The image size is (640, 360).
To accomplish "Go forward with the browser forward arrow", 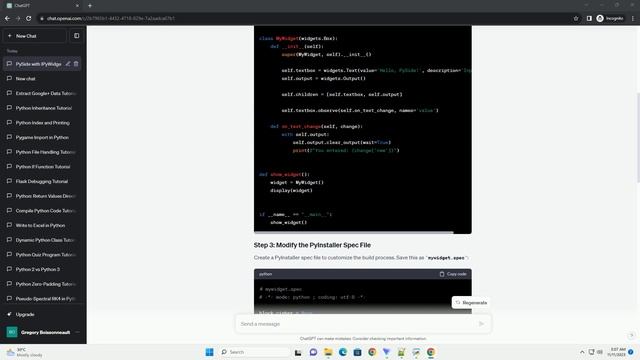I will [x=18, y=18].
